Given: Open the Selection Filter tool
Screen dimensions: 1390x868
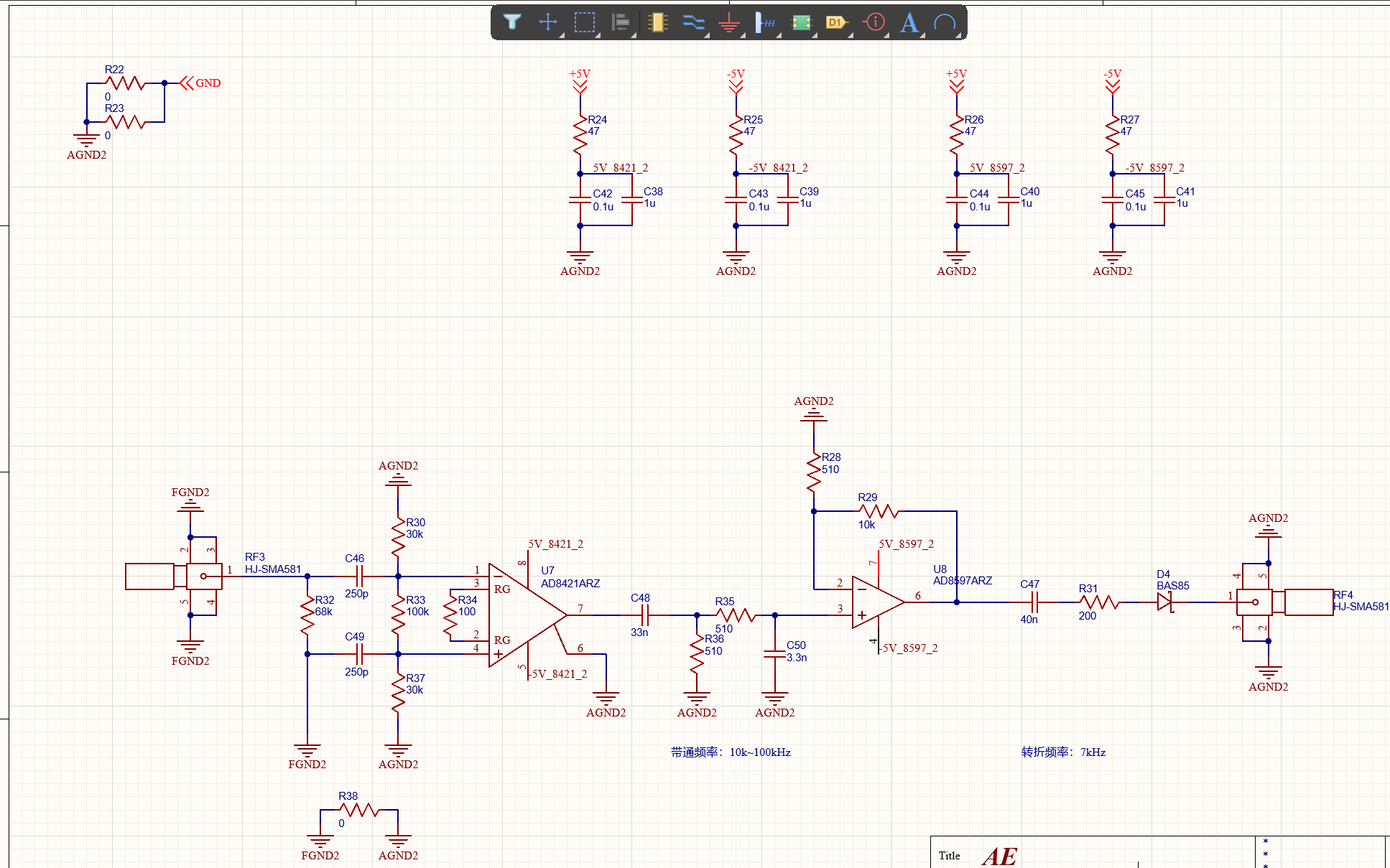Looking at the screenshot, I should [x=511, y=22].
